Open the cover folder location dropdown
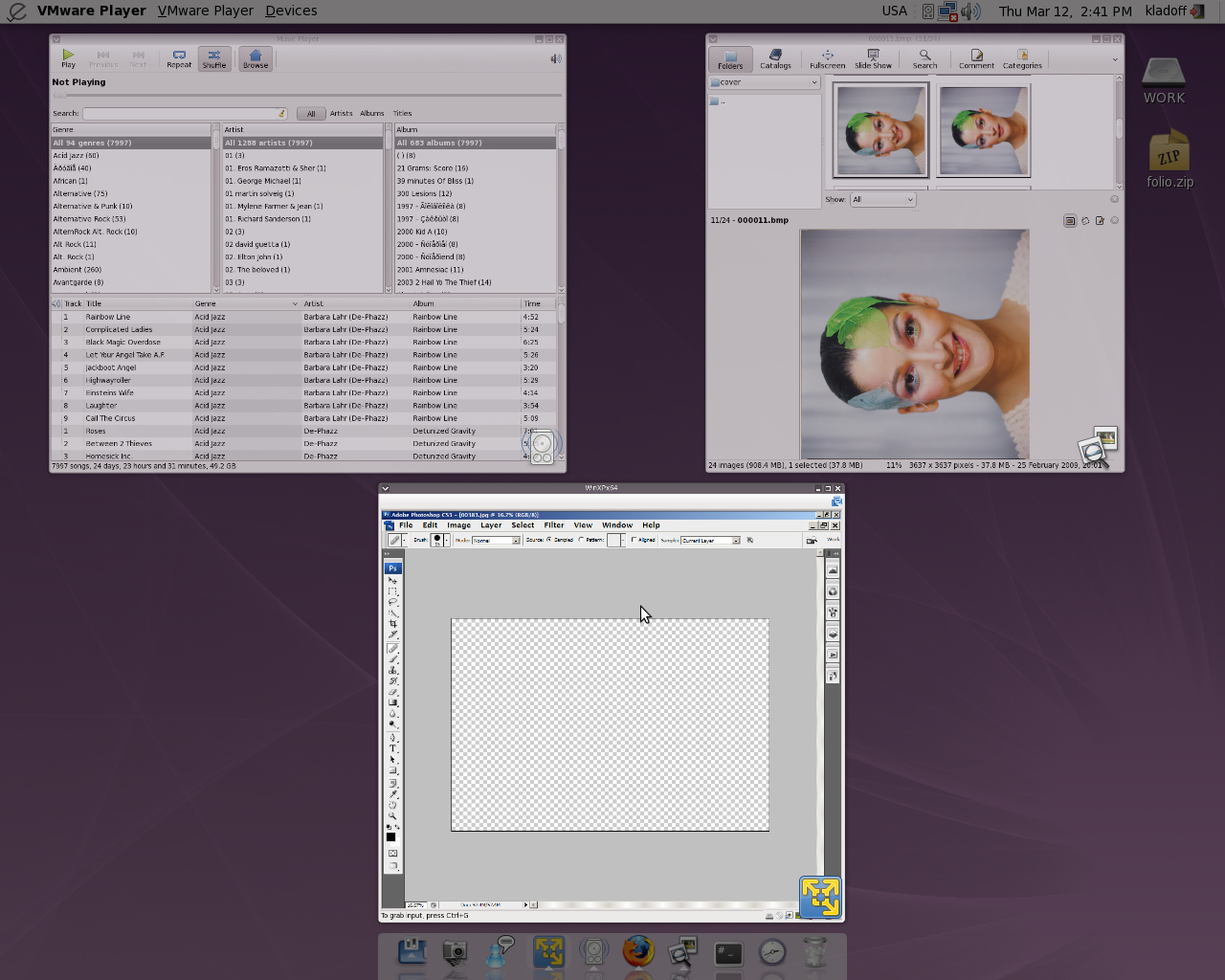1225x980 pixels. [765, 82]
